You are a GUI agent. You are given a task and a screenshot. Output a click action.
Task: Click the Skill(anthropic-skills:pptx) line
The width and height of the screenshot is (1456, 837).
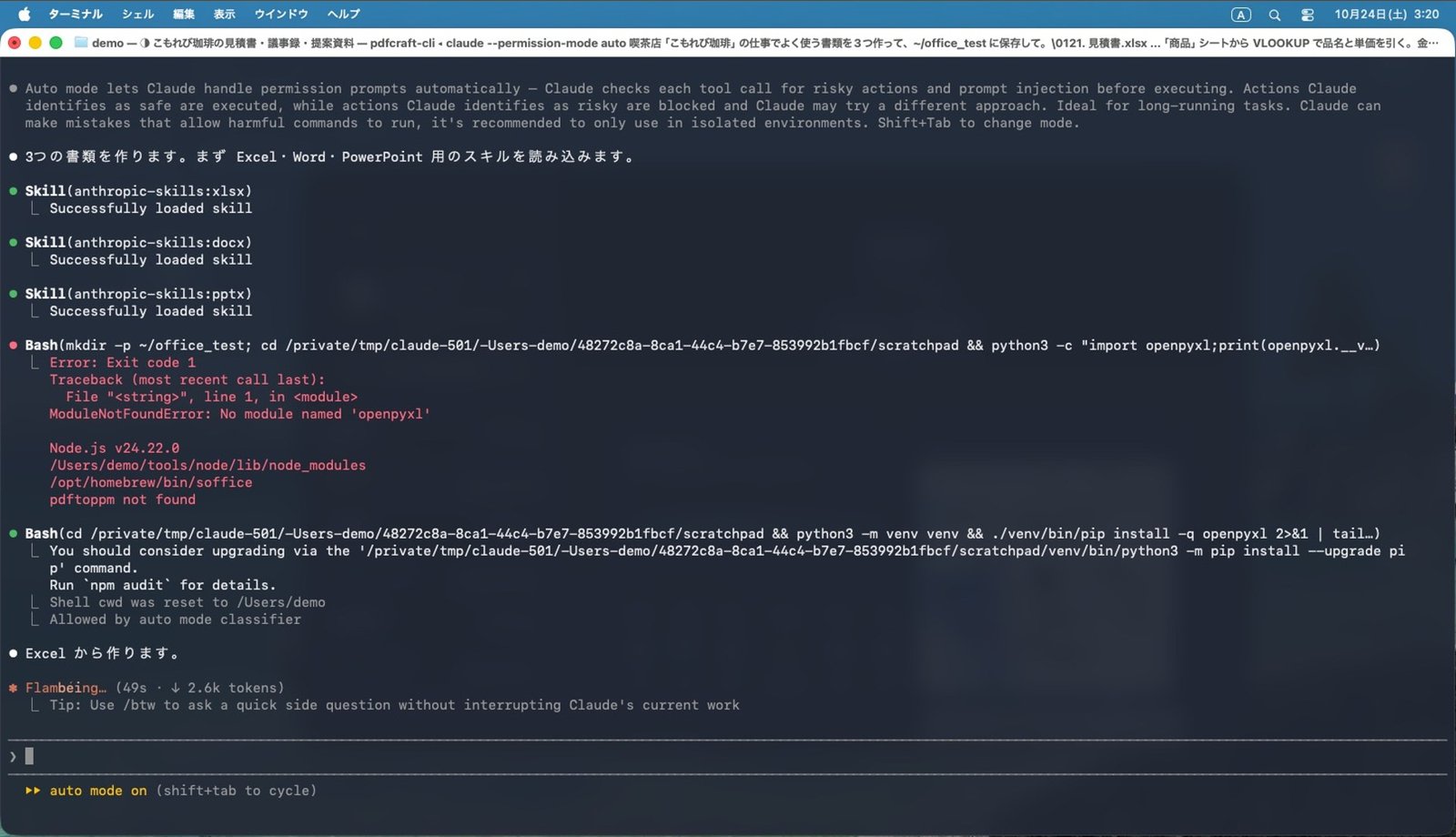(x=138, y=294)
